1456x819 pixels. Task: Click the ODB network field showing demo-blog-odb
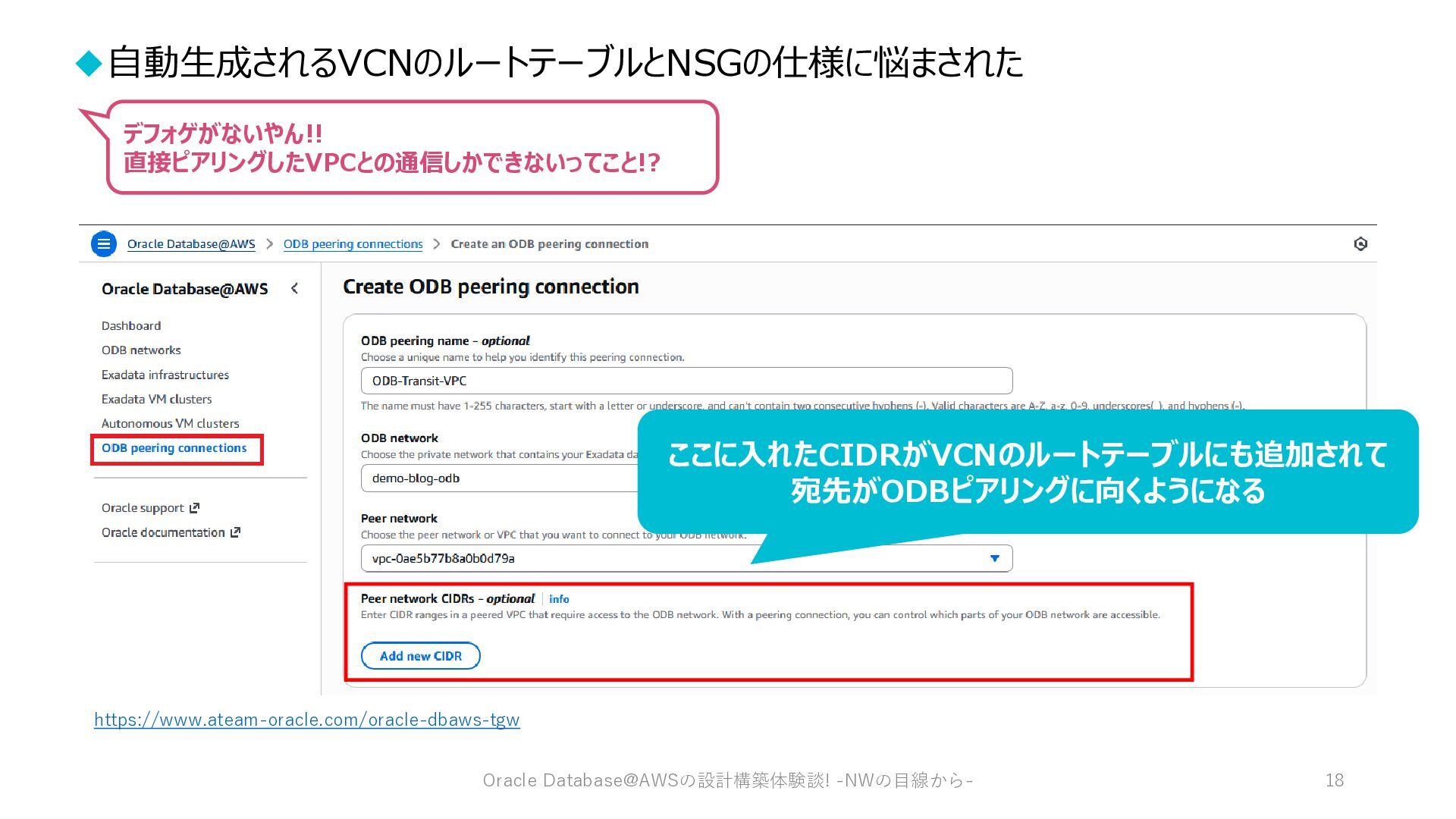coord(500,479)
